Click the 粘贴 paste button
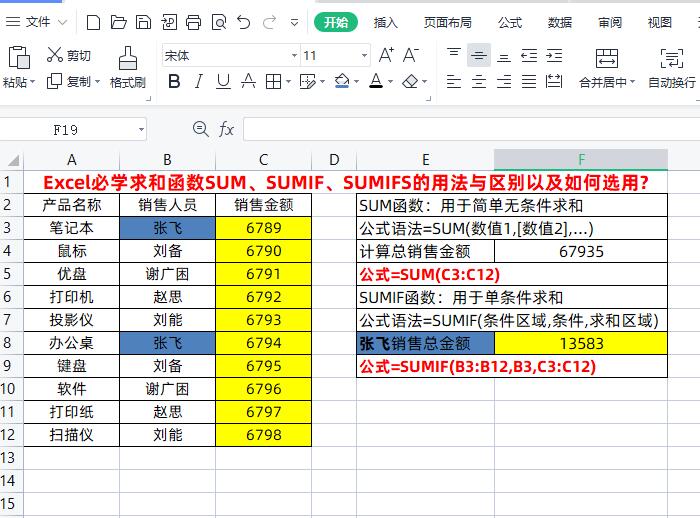 (x=18, y=66)
